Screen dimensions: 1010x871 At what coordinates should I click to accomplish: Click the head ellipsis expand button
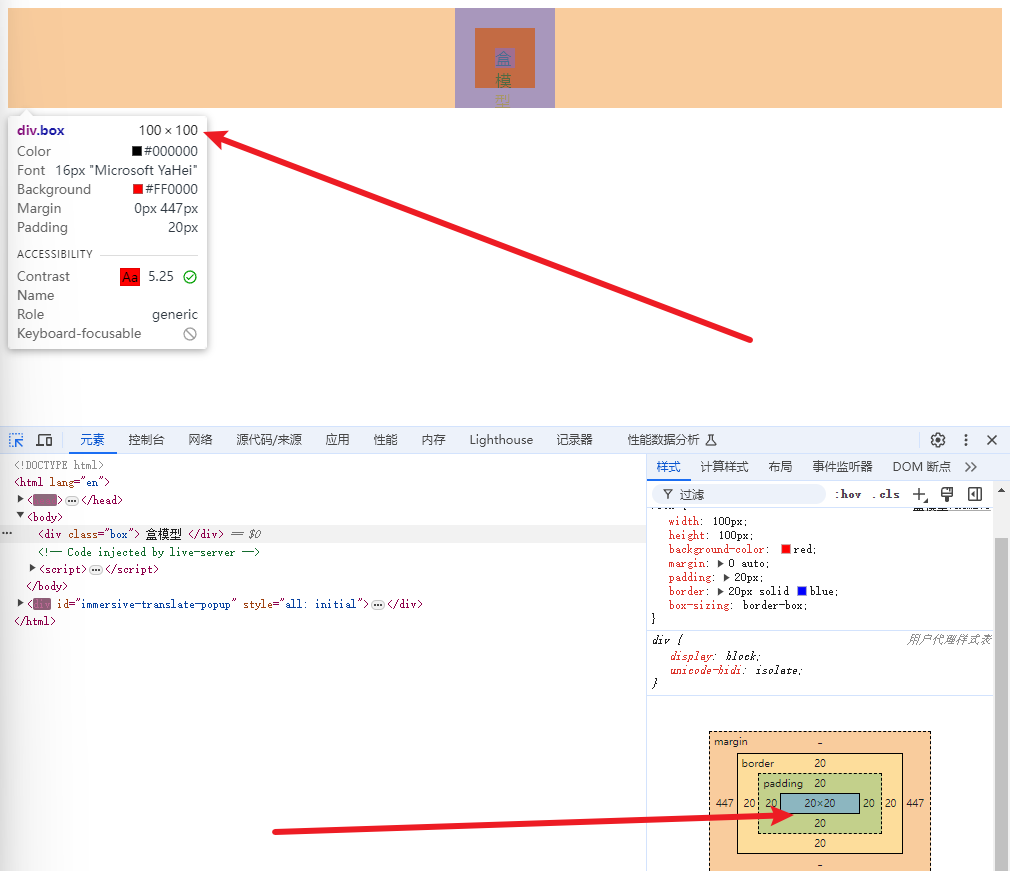pyautogui.click(x=72, y=501)
